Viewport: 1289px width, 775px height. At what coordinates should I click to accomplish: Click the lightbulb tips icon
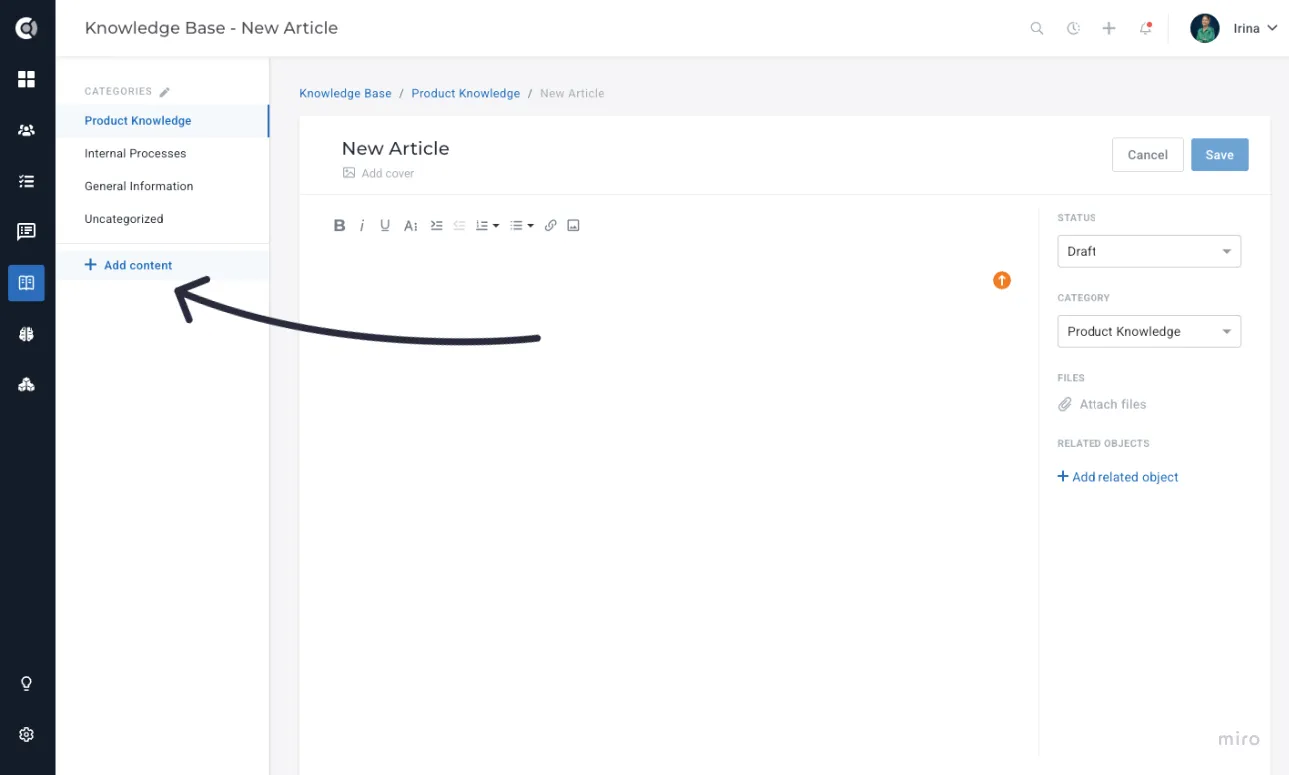click(x=27, y=684)
